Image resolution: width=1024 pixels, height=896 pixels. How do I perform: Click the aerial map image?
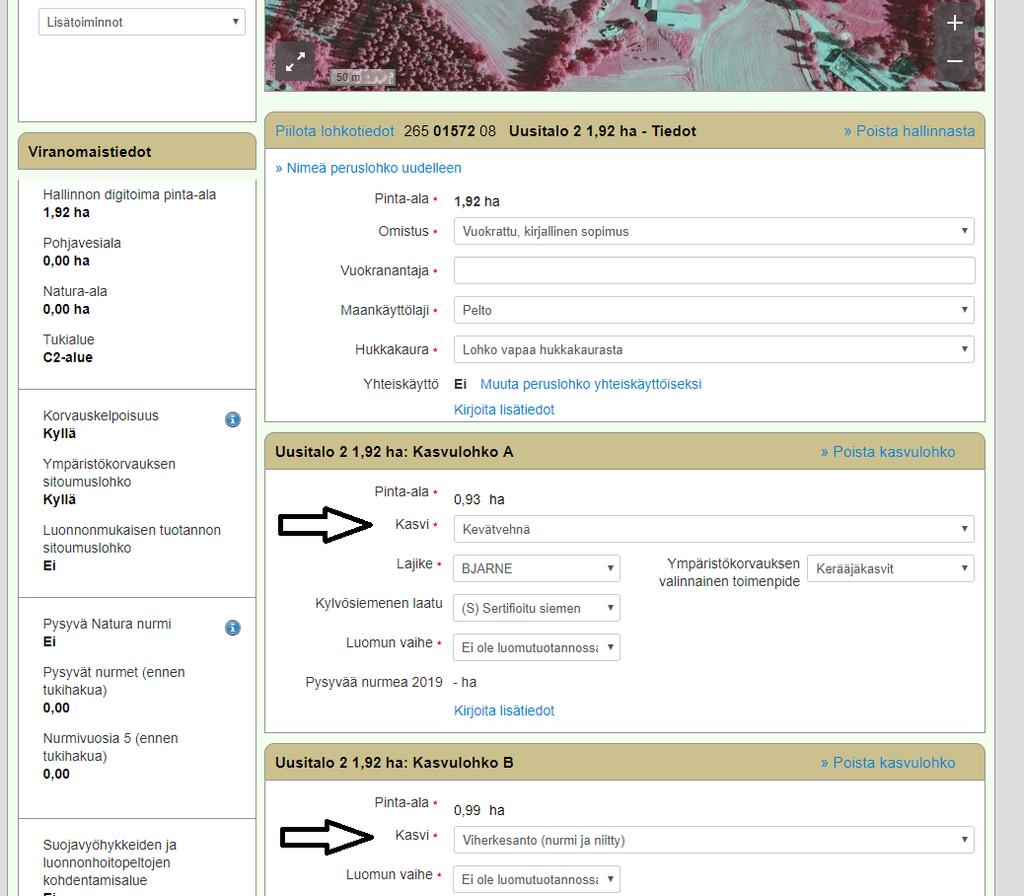tap(624, 45)
